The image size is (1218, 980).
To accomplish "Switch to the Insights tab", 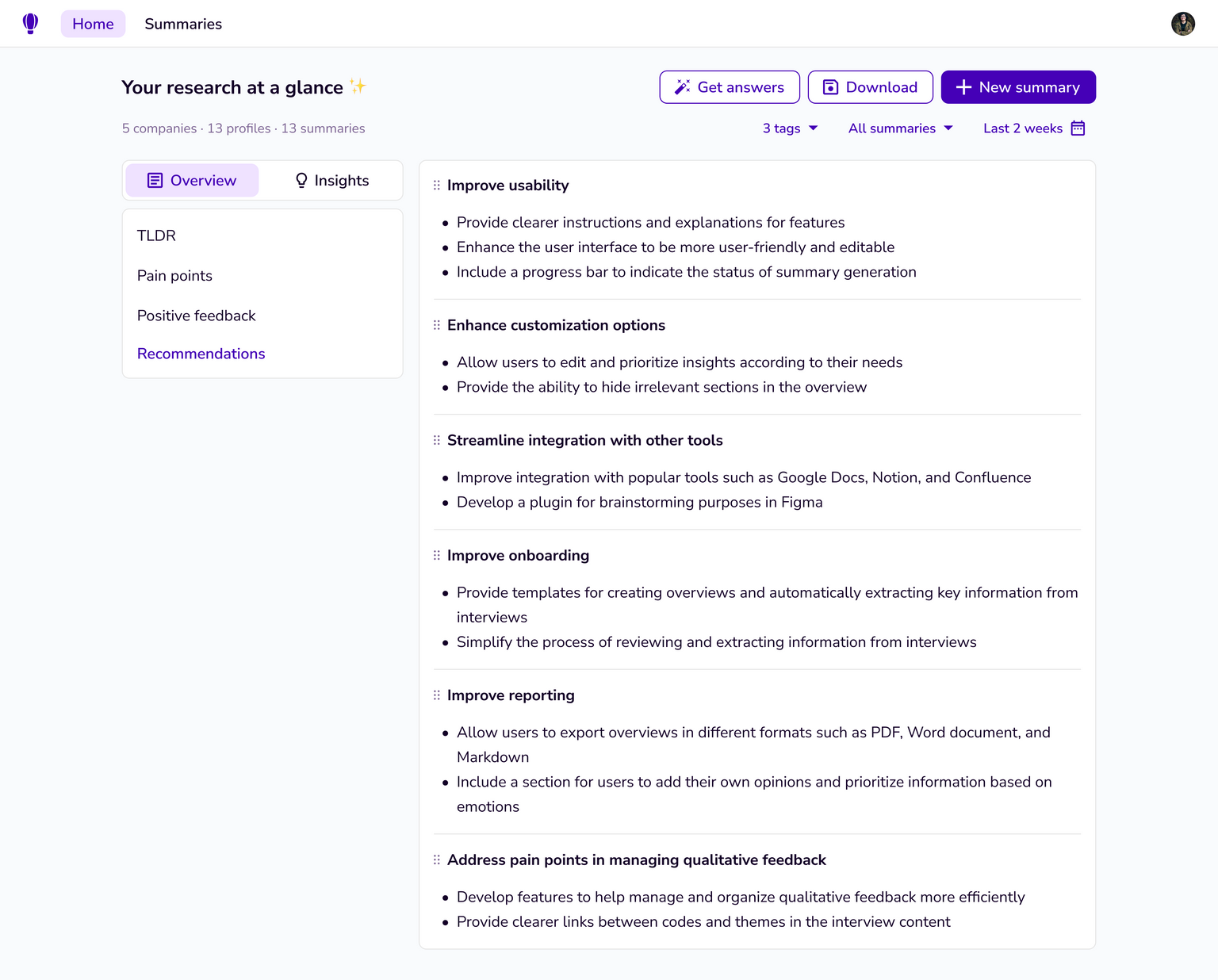I will [331, 181].
